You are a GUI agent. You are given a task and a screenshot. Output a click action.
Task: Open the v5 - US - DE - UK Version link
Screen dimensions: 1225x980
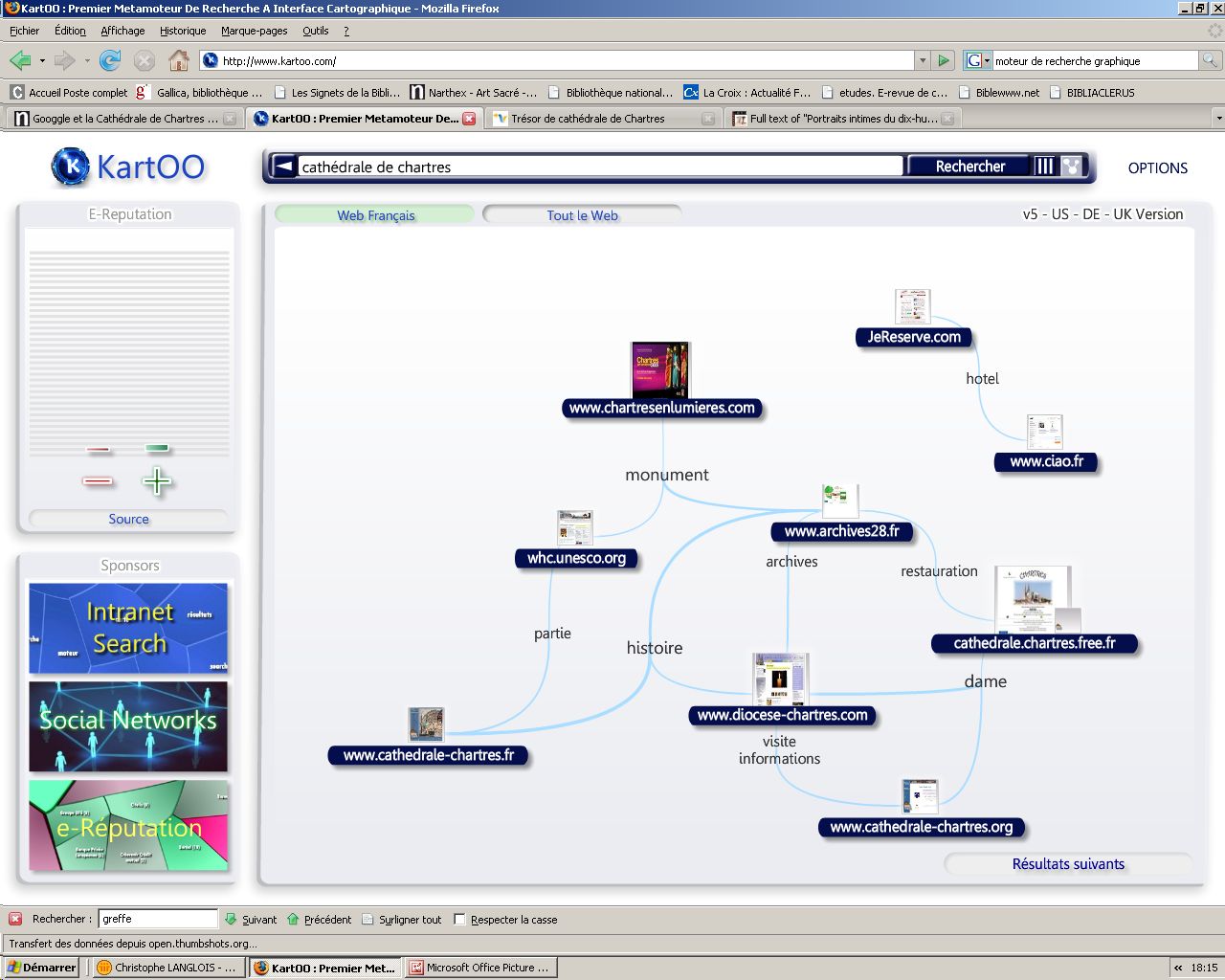[1102, 214]
